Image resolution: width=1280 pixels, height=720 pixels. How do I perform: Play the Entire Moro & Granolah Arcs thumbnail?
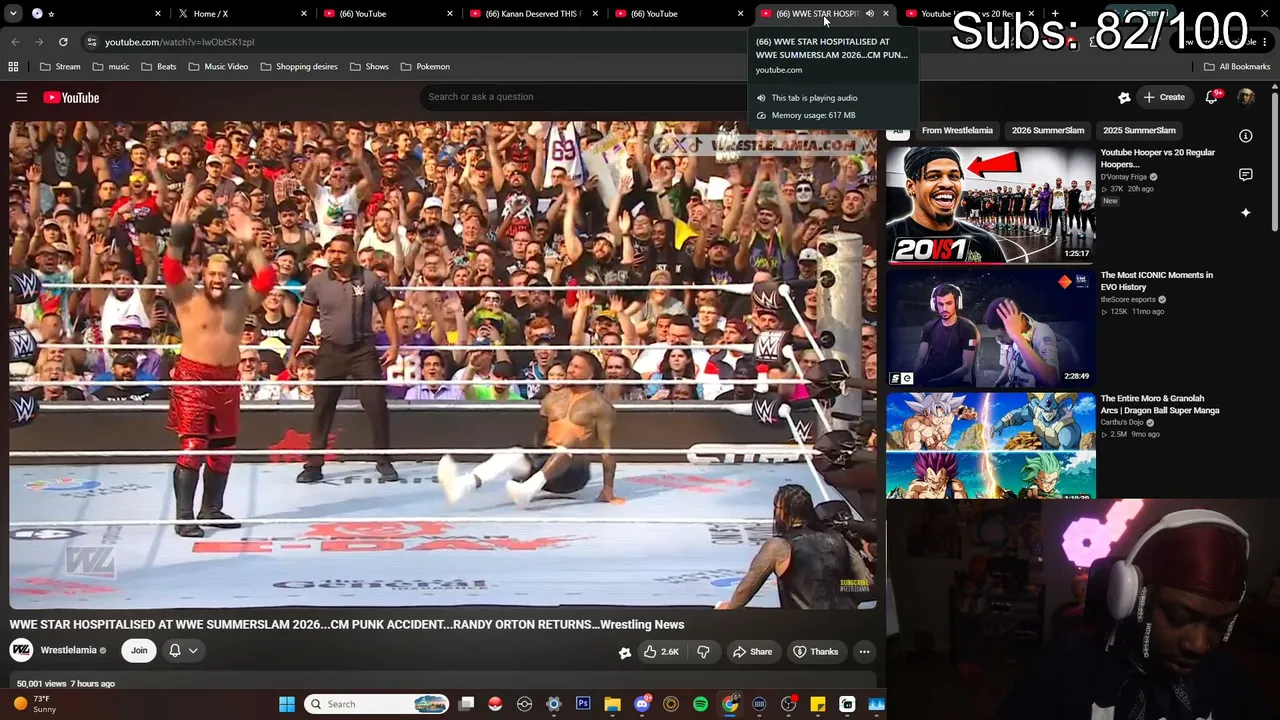click(x=991, y=446)
